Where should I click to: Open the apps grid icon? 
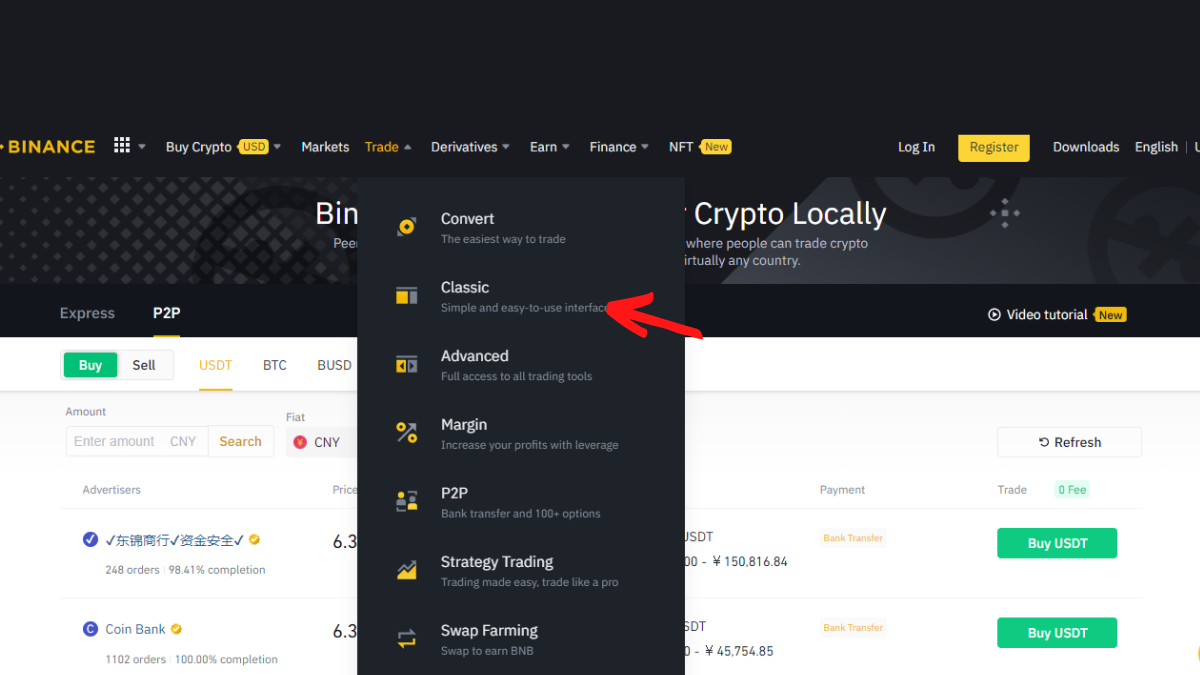tap(122, 146)
